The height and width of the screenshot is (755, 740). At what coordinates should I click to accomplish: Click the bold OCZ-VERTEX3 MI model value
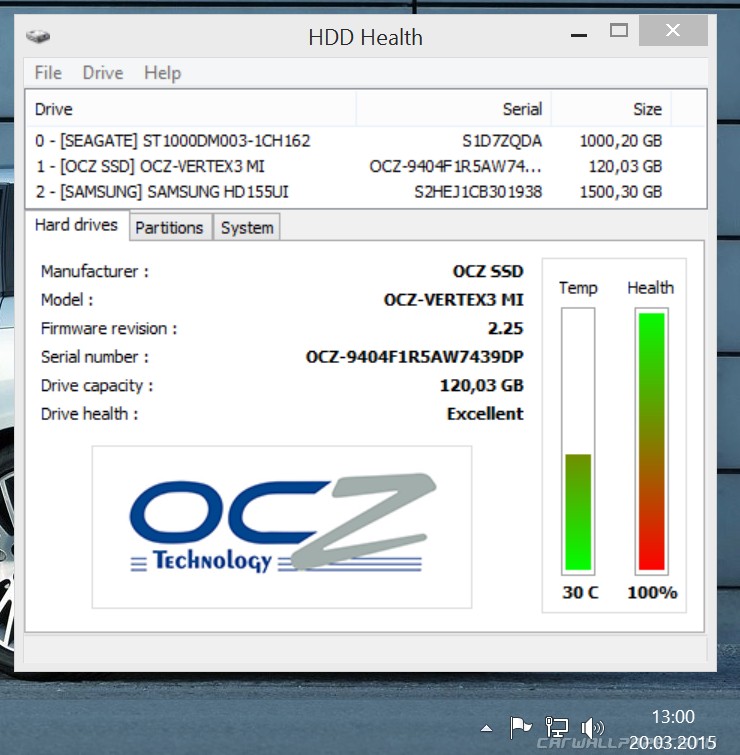pos(453,299)
